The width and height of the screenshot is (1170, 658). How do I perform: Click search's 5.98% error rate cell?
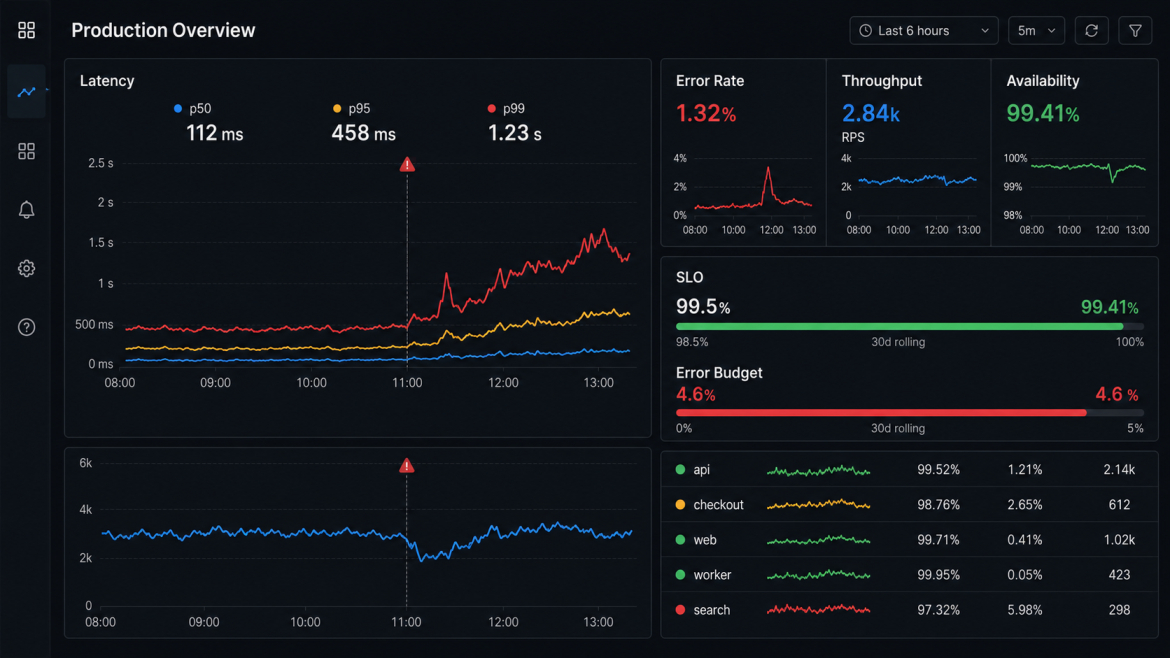pyautogui.click(x=1024, y=610)
